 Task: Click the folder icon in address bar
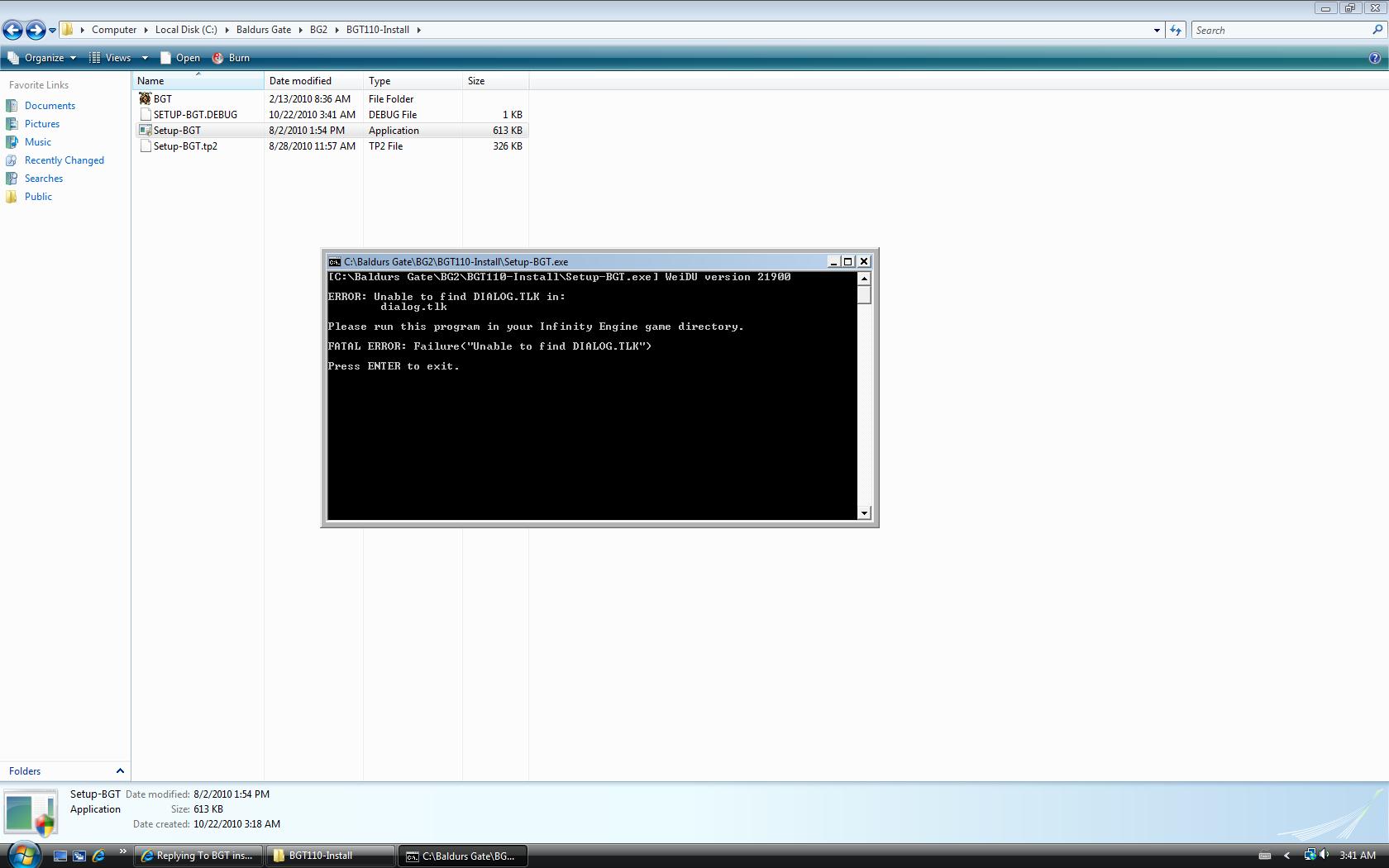(68, 30)
